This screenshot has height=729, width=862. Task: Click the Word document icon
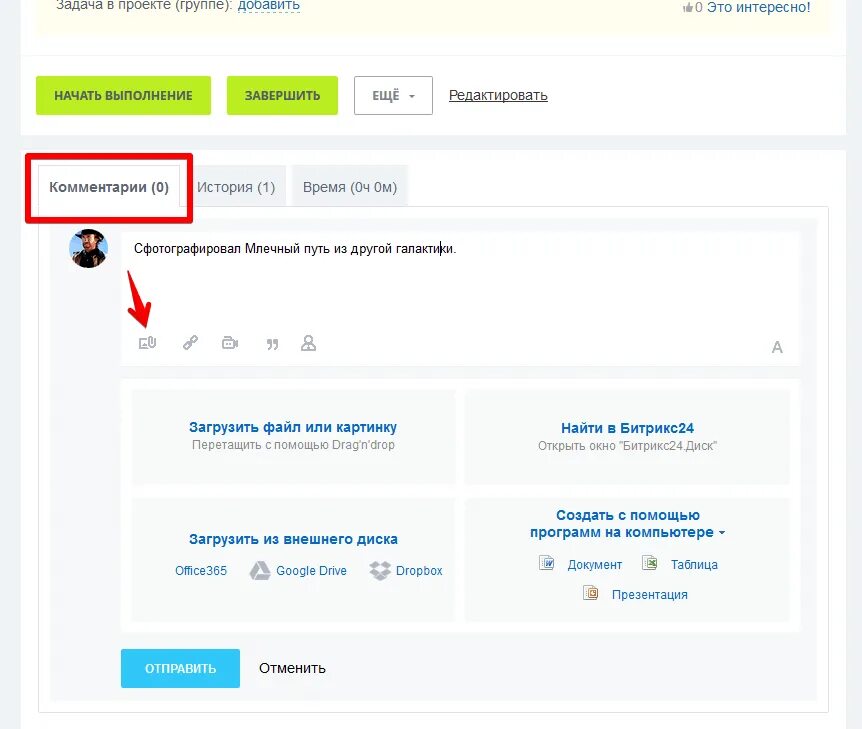tap(546, 564)
